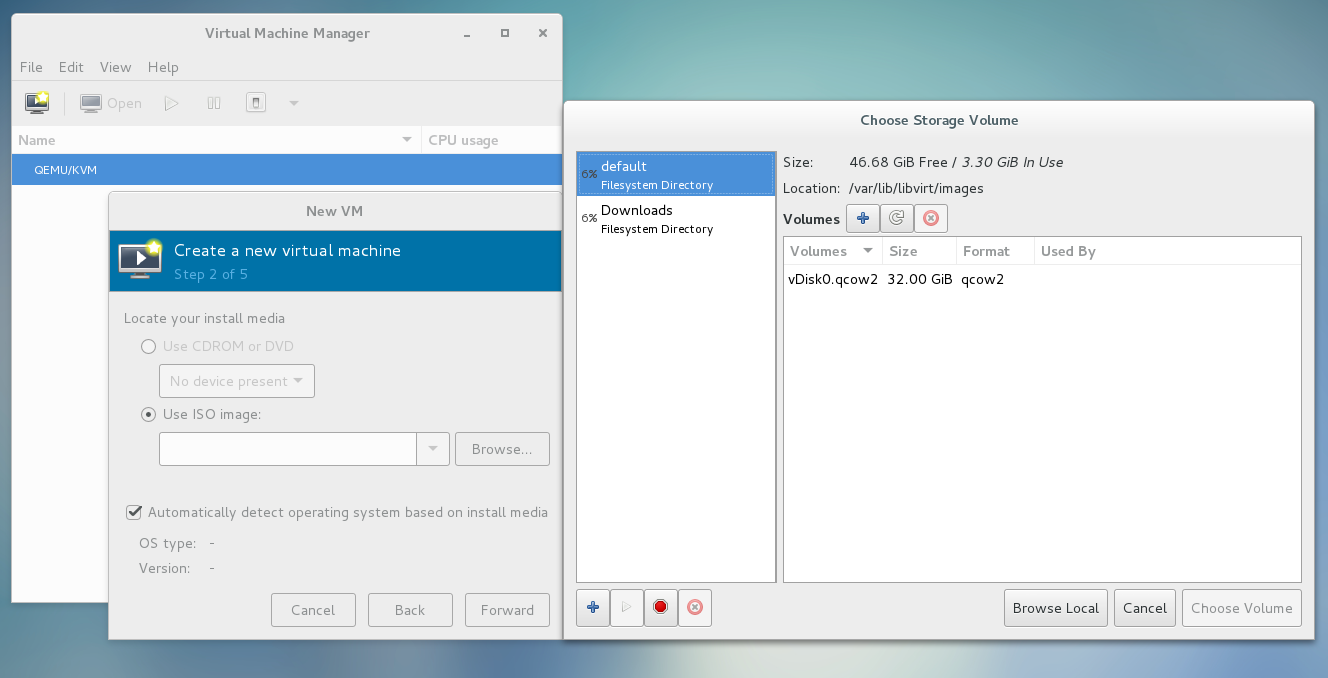Click the pause VM toolbar icon
Image resolution: width=1328 pixels, height=678 pixels.
pos(214,103)
